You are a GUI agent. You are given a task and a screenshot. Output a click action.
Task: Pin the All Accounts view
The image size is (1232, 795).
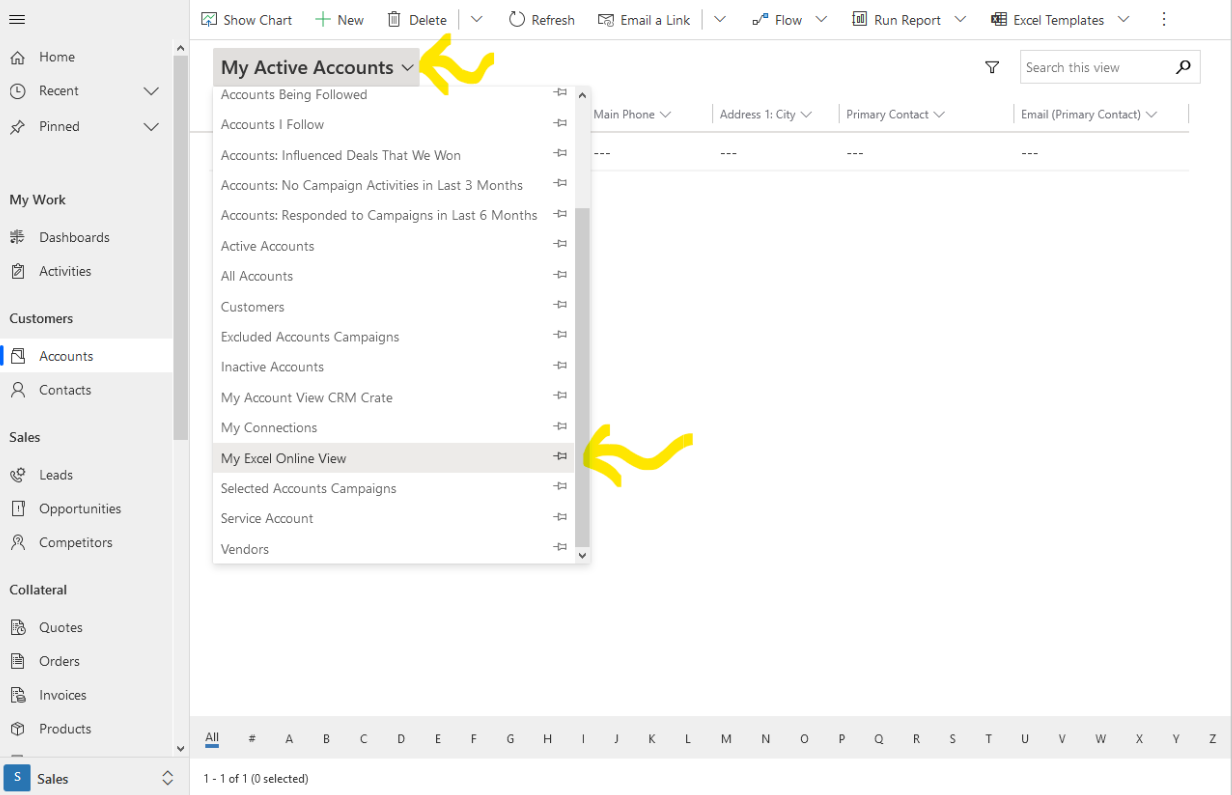[560, 275]
